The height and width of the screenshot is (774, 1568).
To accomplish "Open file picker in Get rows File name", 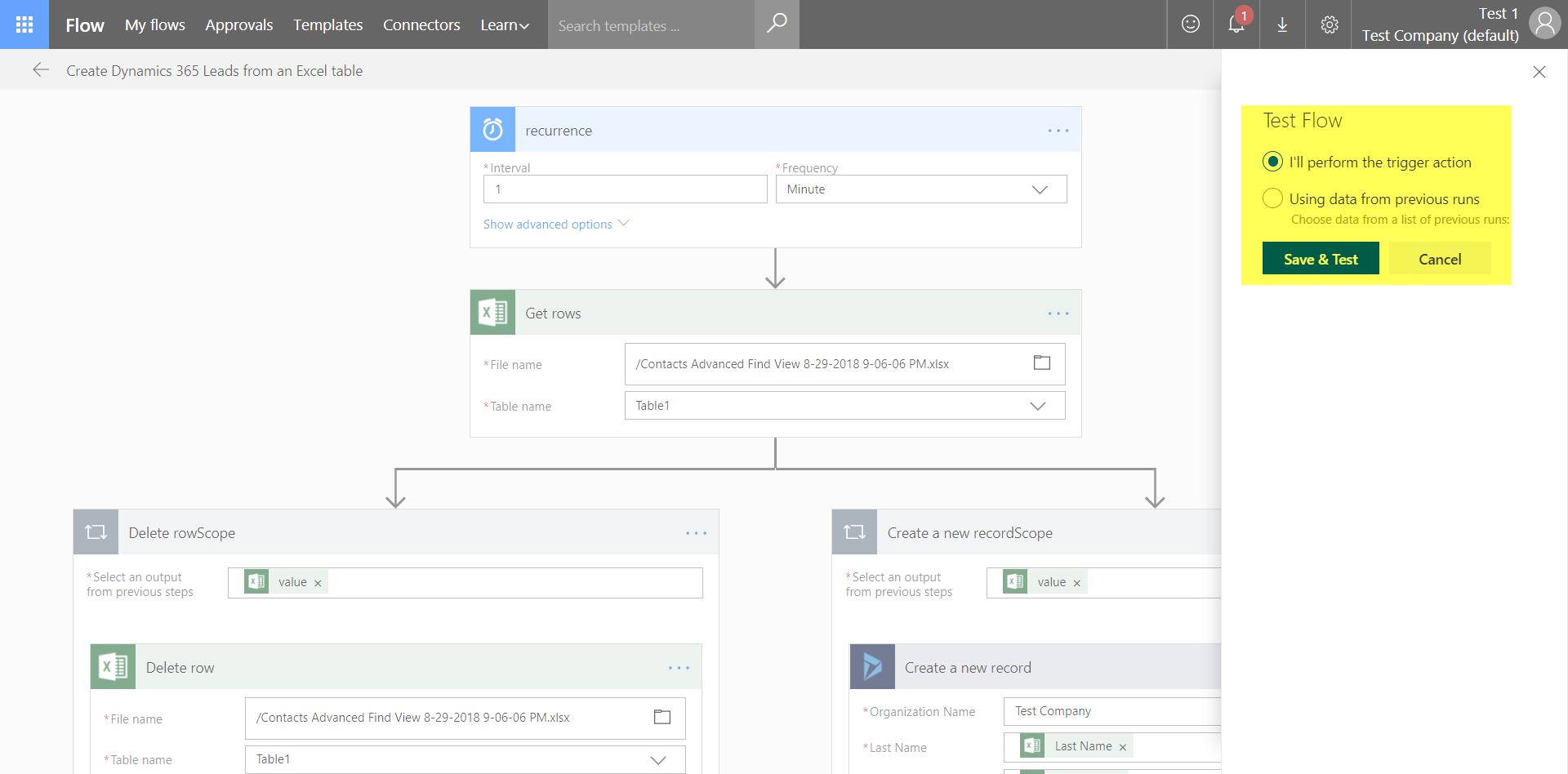I will [x=1042, y=363].
